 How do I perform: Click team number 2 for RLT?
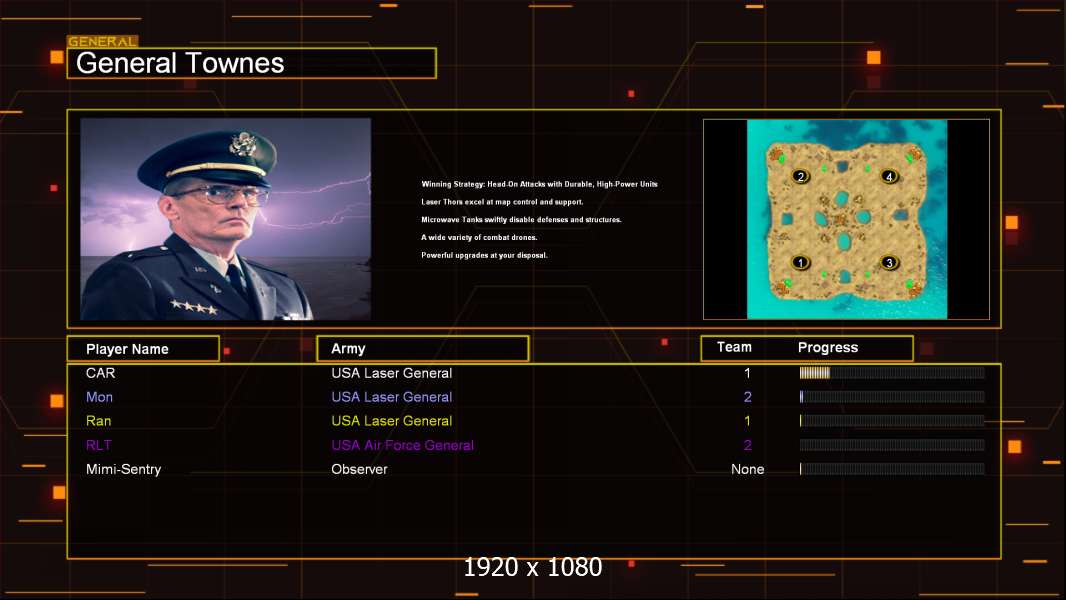[747, 445]
